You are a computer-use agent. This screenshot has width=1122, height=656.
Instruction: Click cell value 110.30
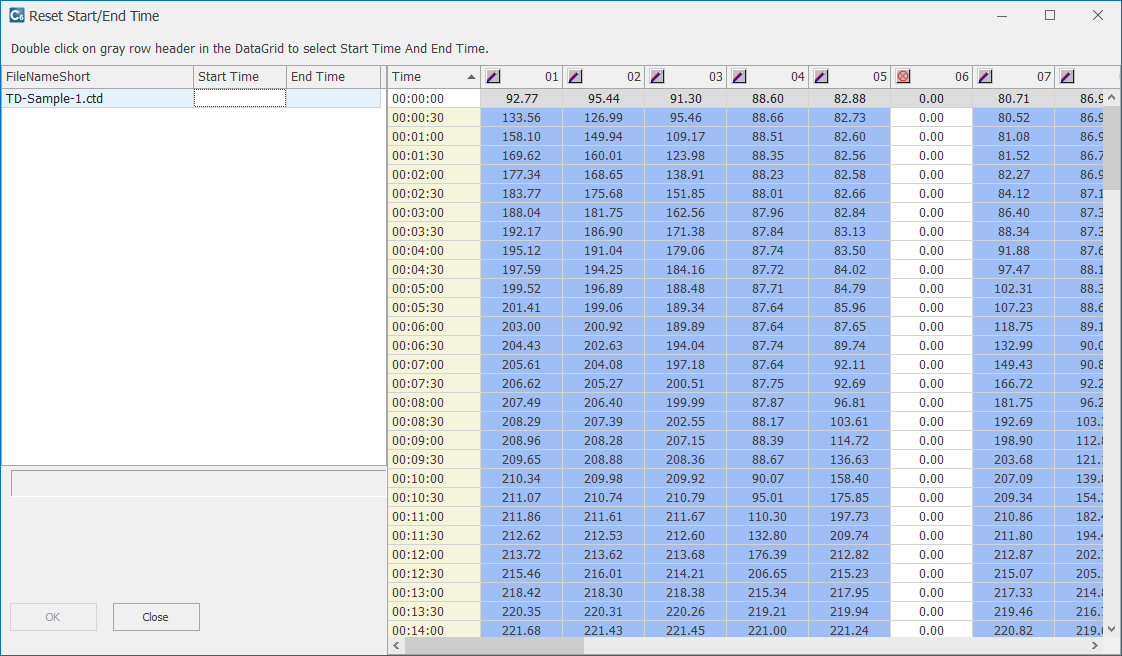(x=768, y=517)
